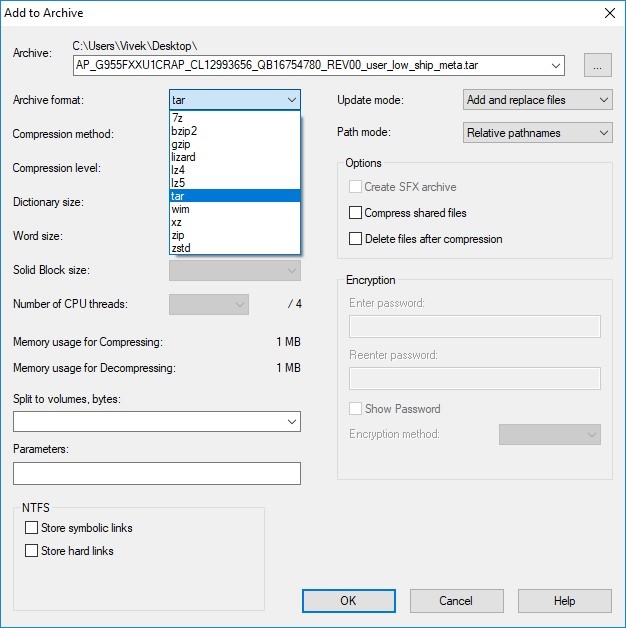Open the Update mode dropdown

pos(538,100)
